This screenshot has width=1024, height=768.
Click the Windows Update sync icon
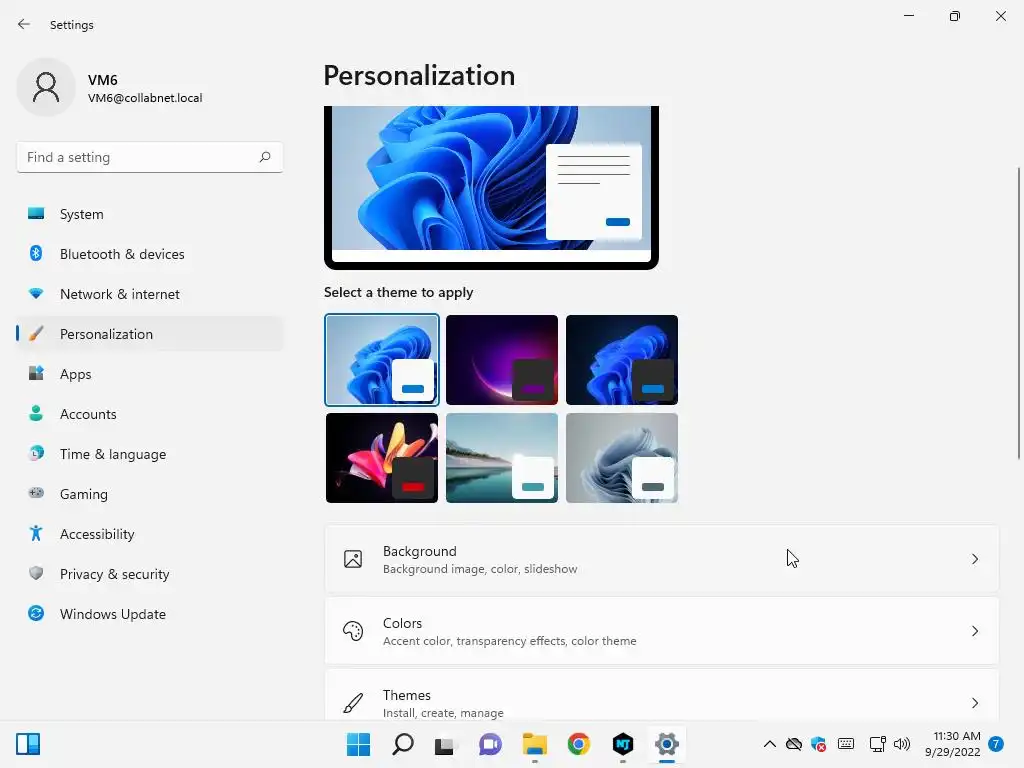tap(36, 613)
